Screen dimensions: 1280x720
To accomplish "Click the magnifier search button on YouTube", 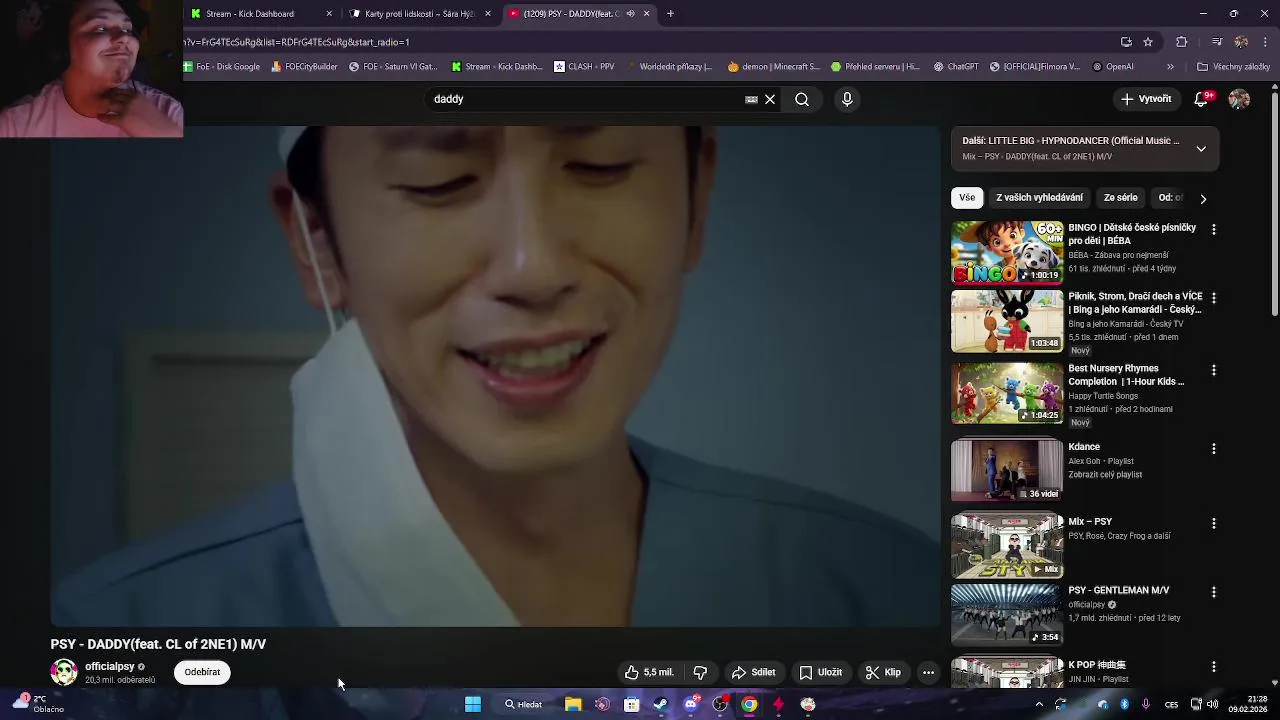I will click(802, 99).
